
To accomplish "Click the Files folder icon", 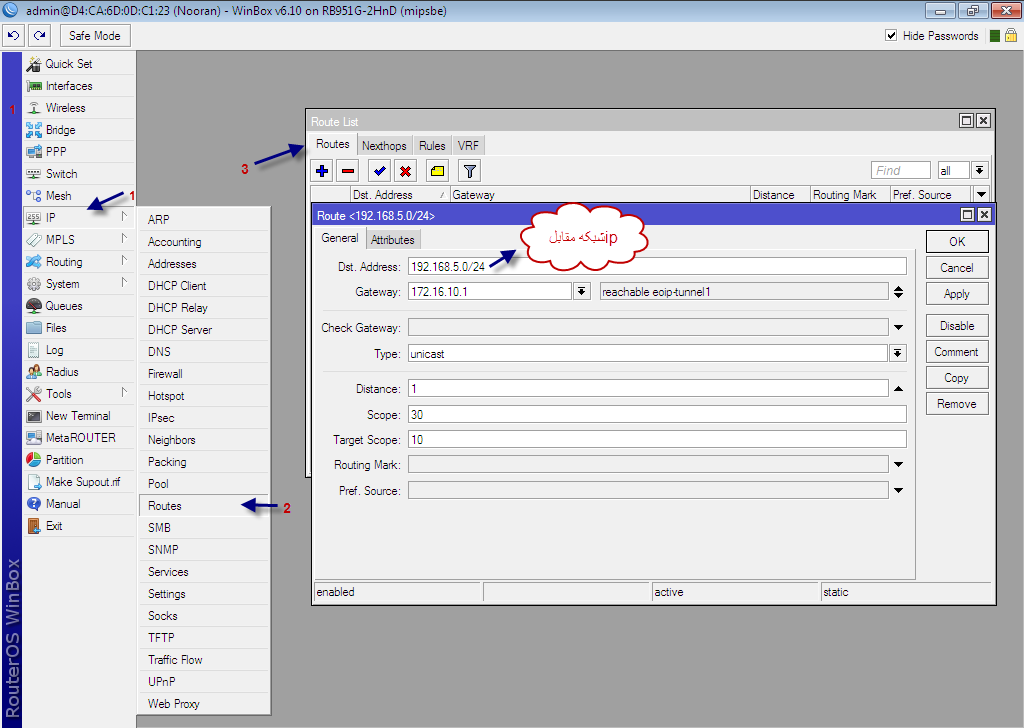I will point(34,328).
